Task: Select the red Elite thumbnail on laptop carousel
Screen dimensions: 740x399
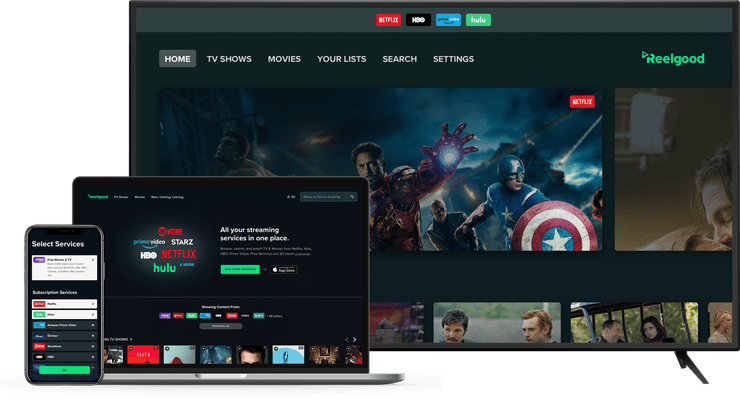Action: click(143, 355)
